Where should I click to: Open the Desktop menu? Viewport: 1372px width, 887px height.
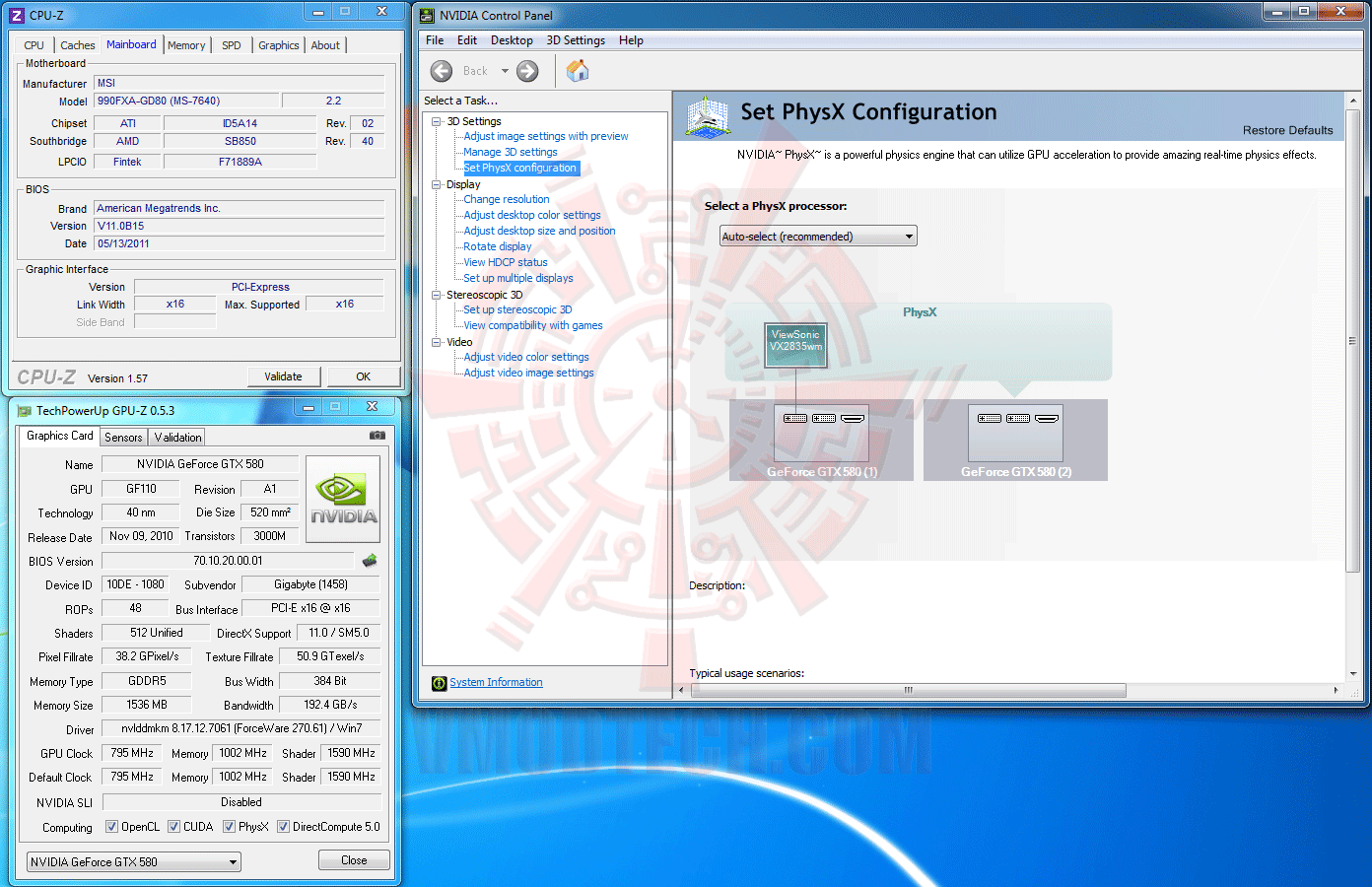(512, 40)
